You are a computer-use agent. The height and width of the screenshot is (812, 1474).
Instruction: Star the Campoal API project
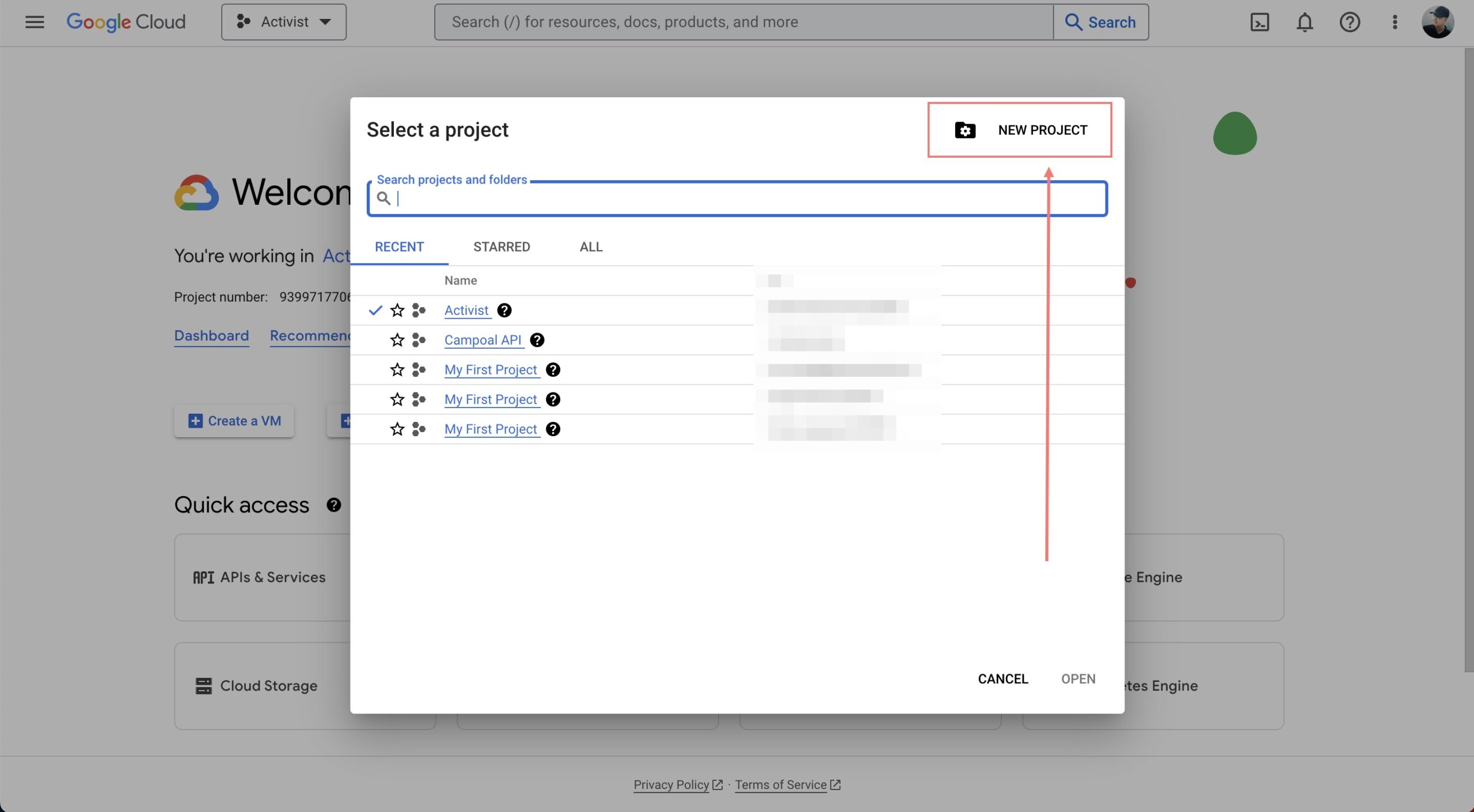397,340
